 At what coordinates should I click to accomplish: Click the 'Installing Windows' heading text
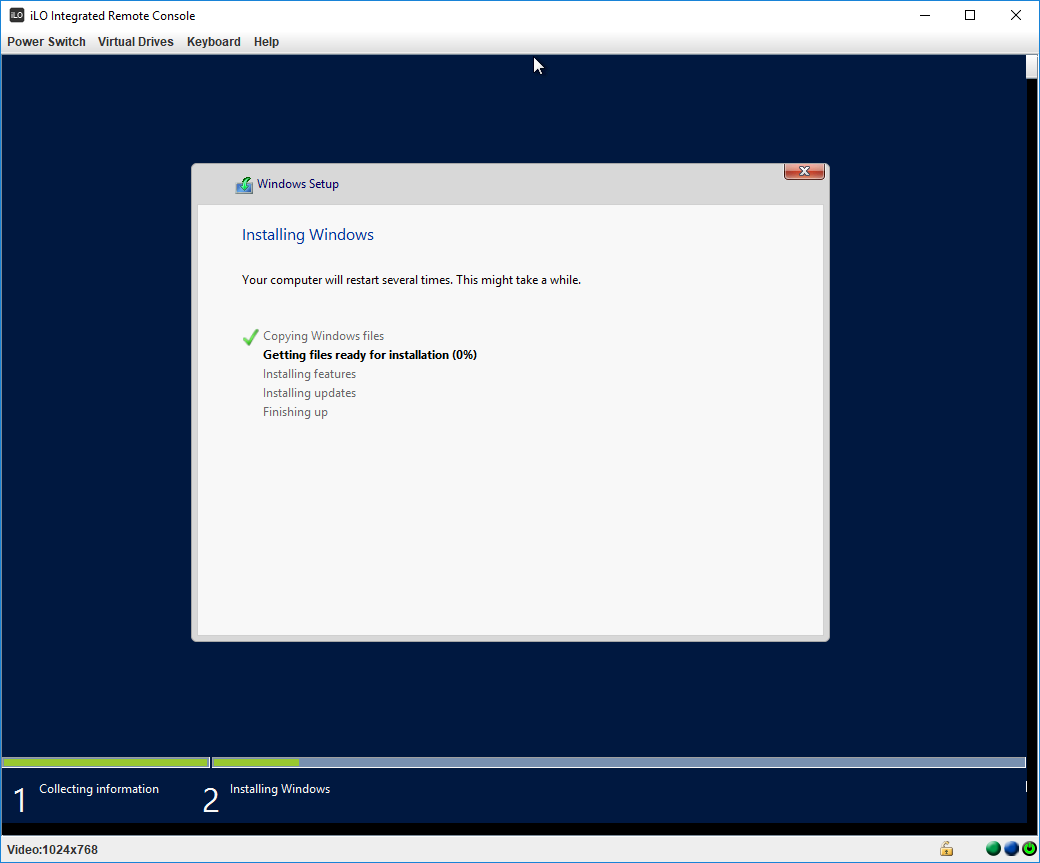(307, 235)
